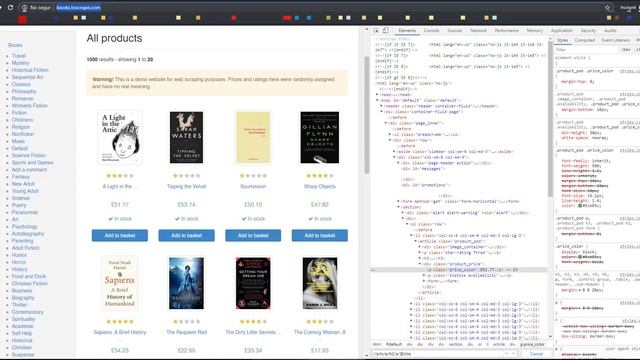Click #default in the DOM breadcrumb bar

(x=394, y=345)
